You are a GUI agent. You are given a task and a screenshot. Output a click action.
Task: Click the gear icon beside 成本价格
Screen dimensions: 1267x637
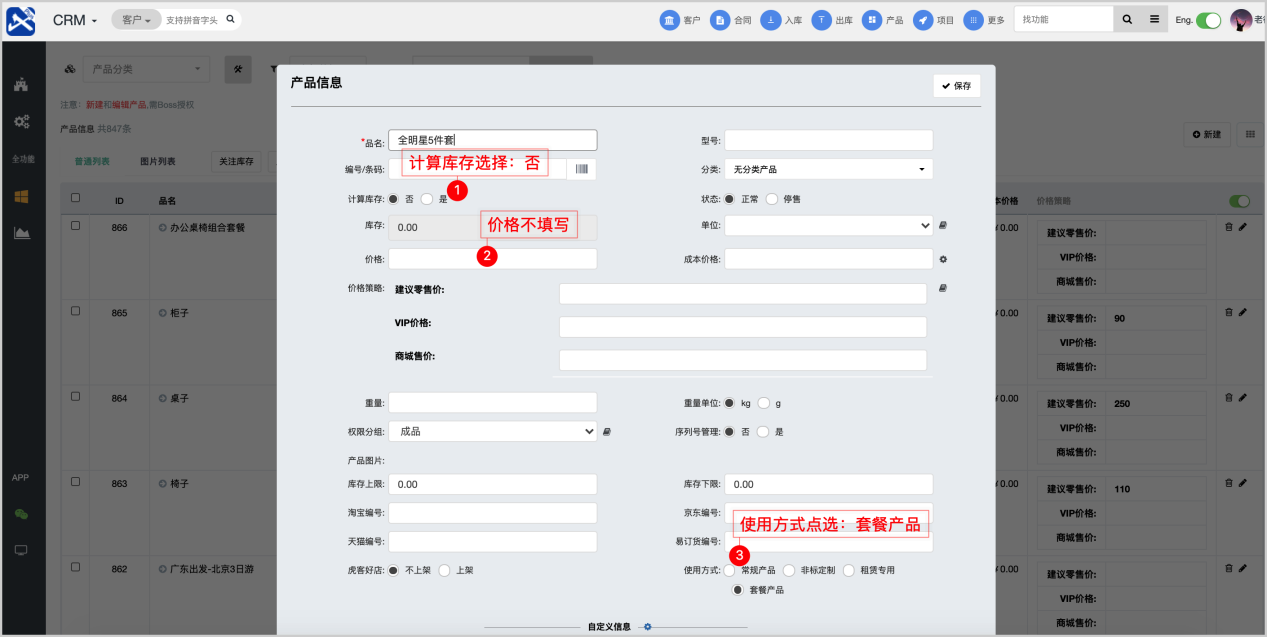tap(943, 259)
